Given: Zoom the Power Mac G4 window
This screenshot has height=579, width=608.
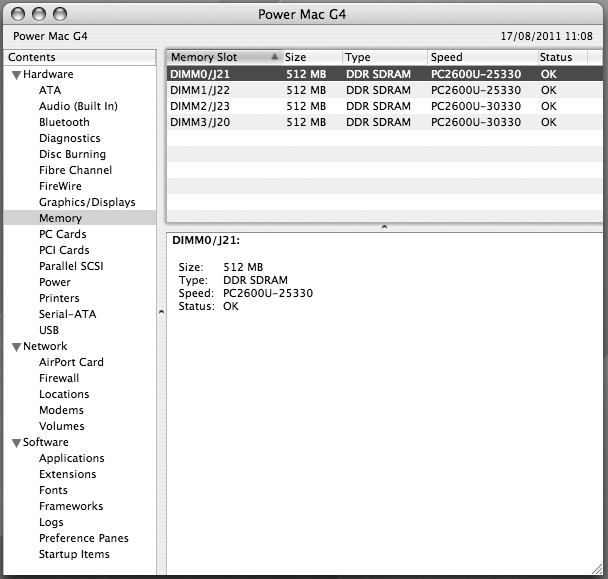Looking at the screenshot, I should pos(60,14).
